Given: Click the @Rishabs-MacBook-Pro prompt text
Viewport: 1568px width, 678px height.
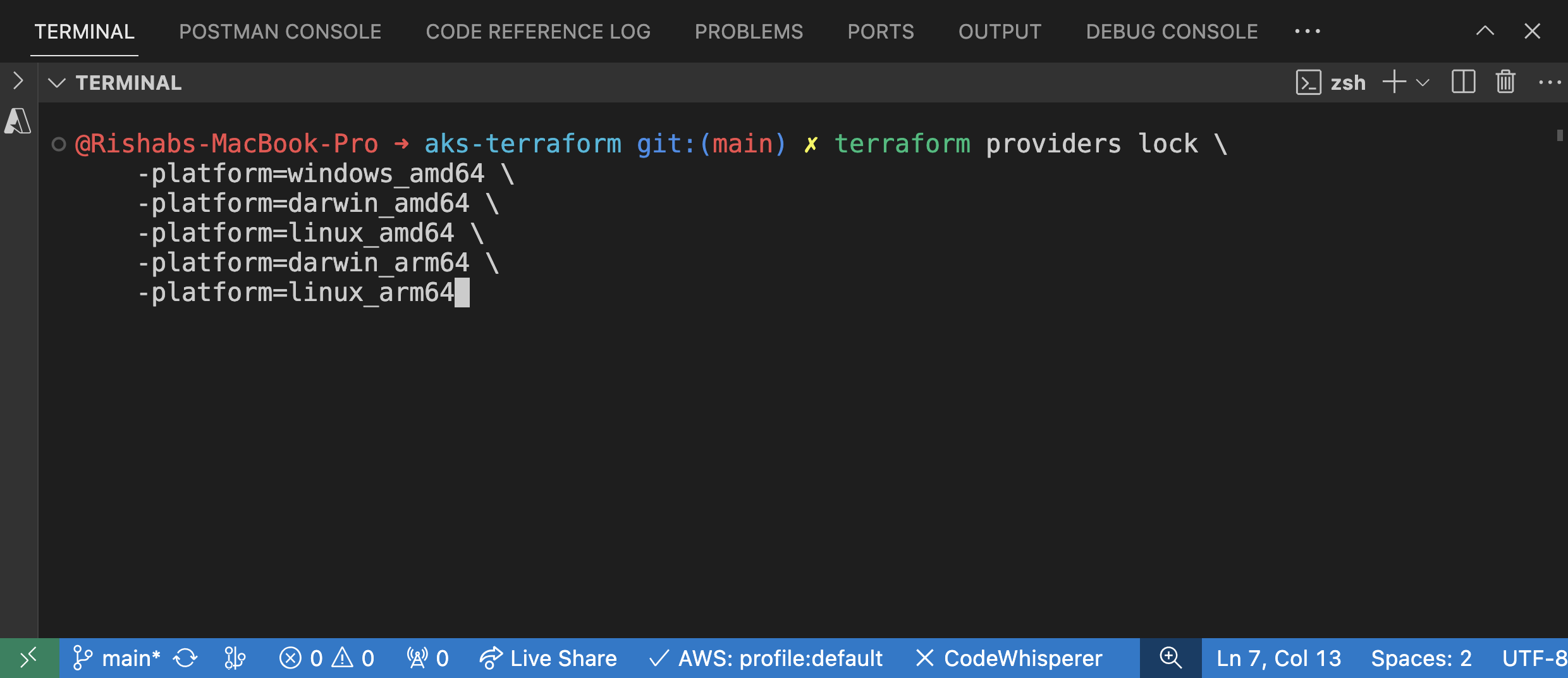Looking at the screenshot, I should pos(226,144).
